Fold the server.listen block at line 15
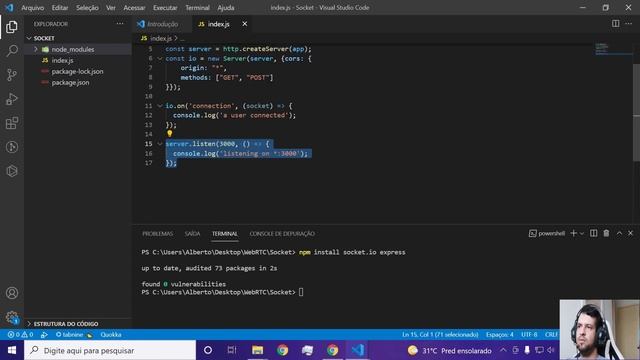 pyautogui.click(x=160, y=144)
